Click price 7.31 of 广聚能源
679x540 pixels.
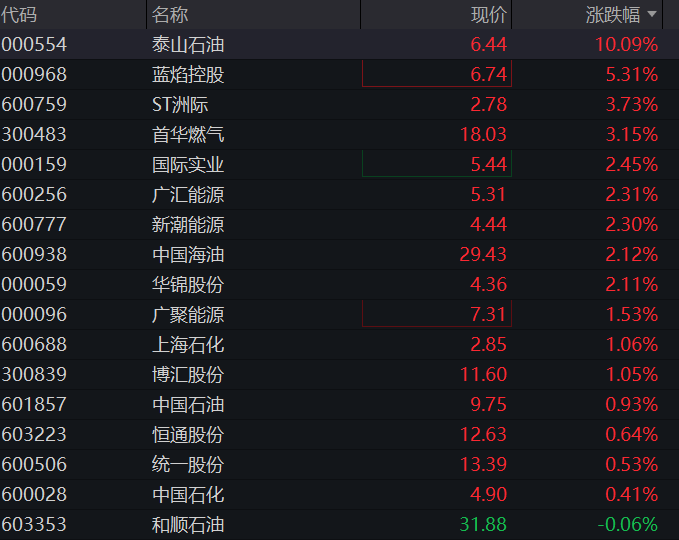[488, 314]
